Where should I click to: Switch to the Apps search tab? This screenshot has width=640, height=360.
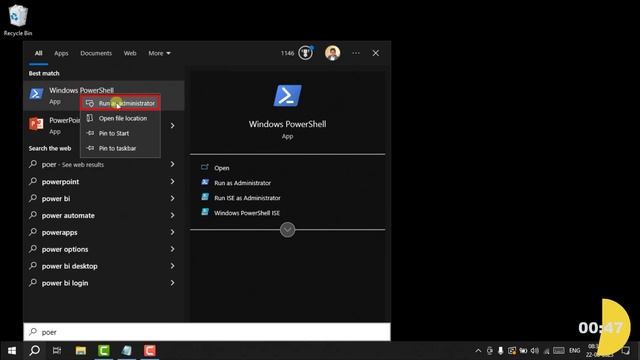tap(61, 53)
